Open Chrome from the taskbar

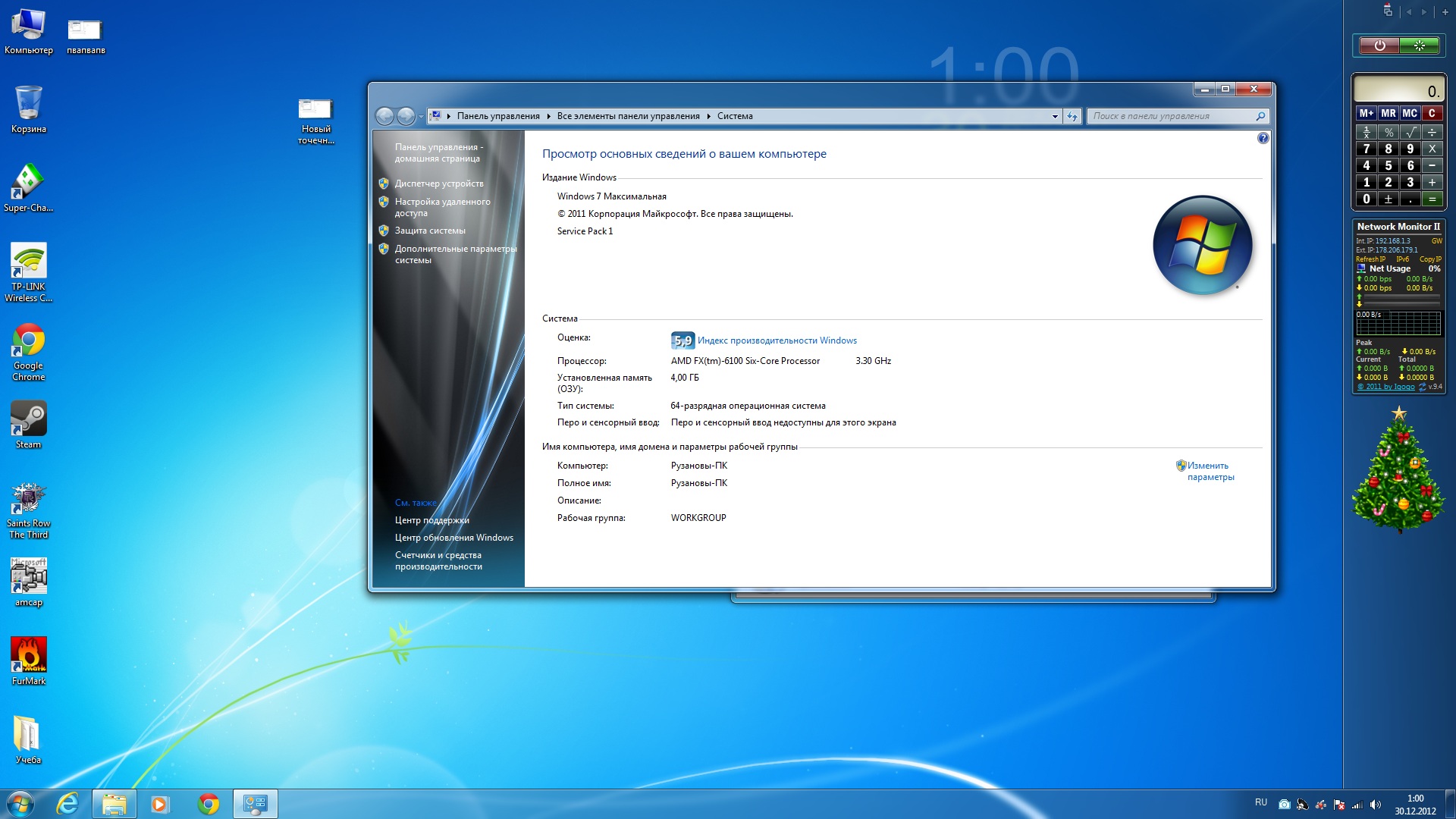tap(208, 804)
